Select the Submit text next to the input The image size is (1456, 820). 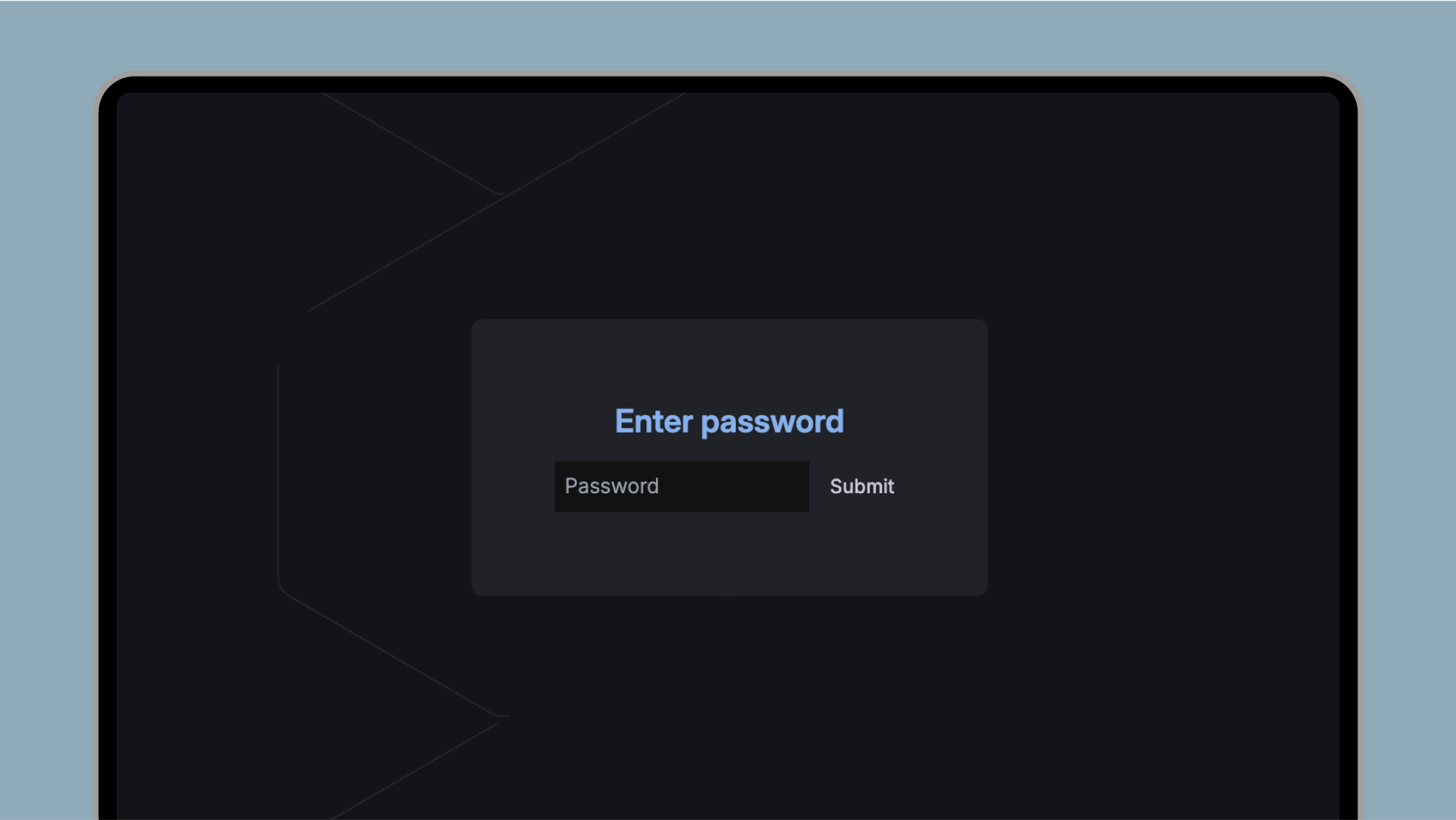click(x=862, y=486)
